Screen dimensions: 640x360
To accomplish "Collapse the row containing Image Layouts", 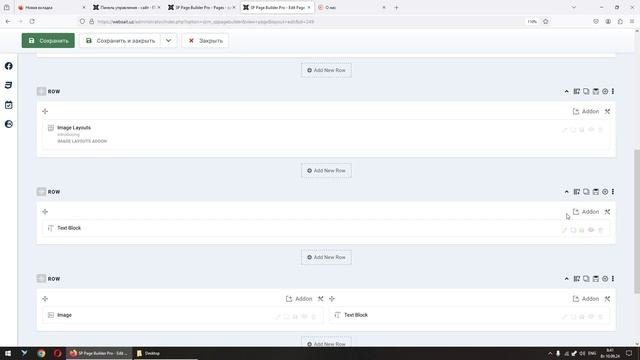I will click(567, 91).
